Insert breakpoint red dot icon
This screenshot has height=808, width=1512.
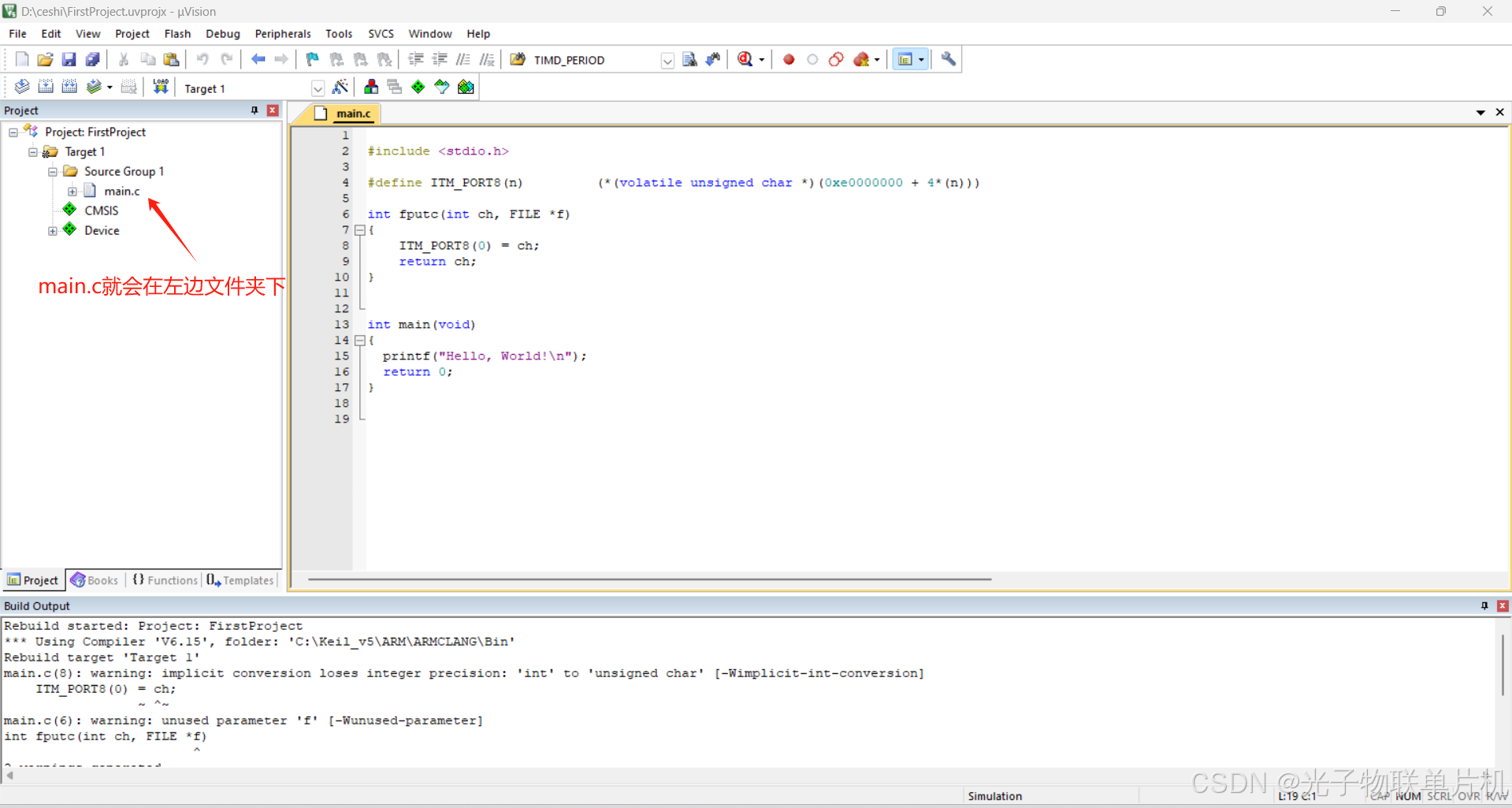(x=789, y=59)
